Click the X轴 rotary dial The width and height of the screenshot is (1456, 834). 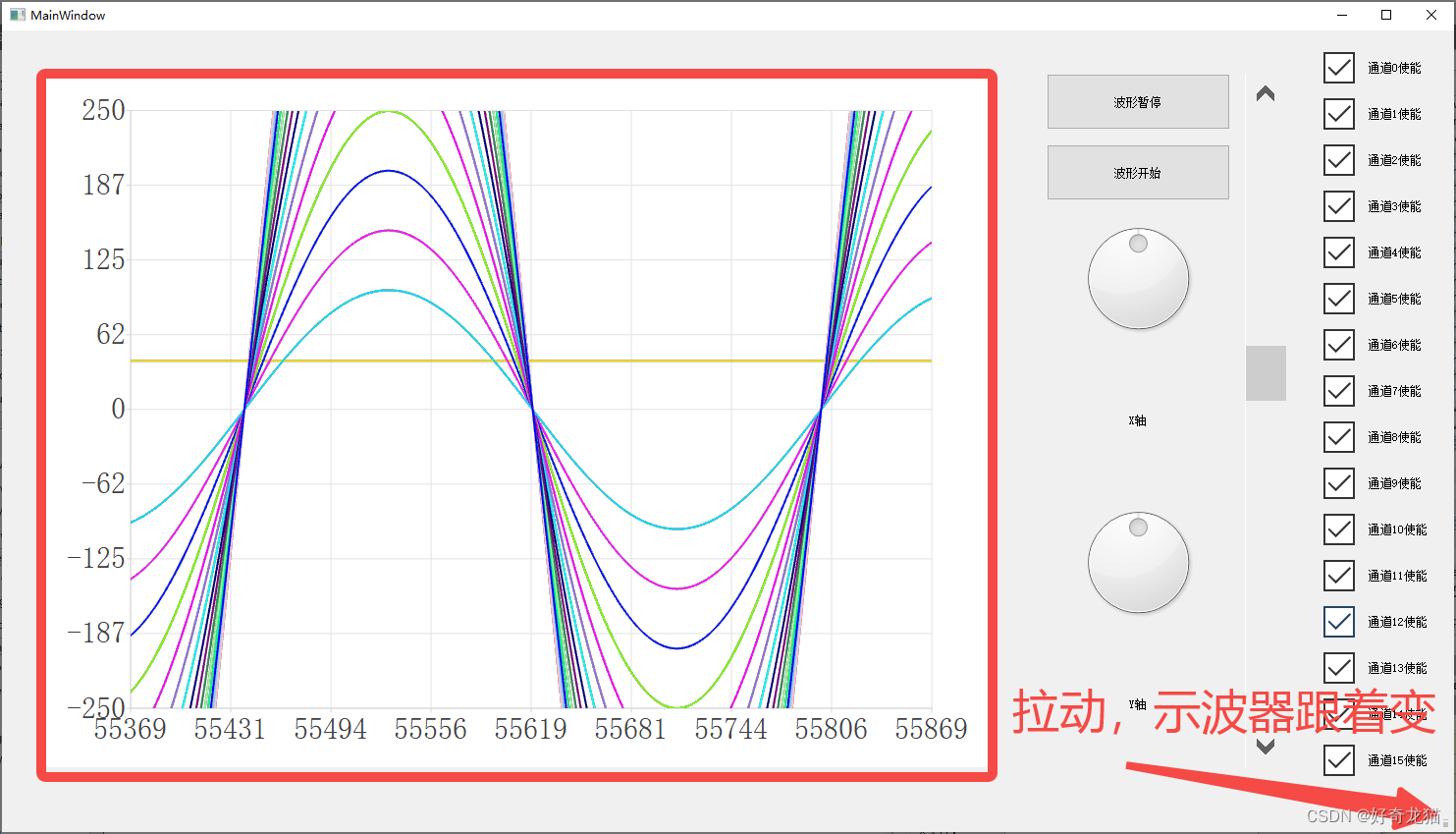pos(1138,279)
